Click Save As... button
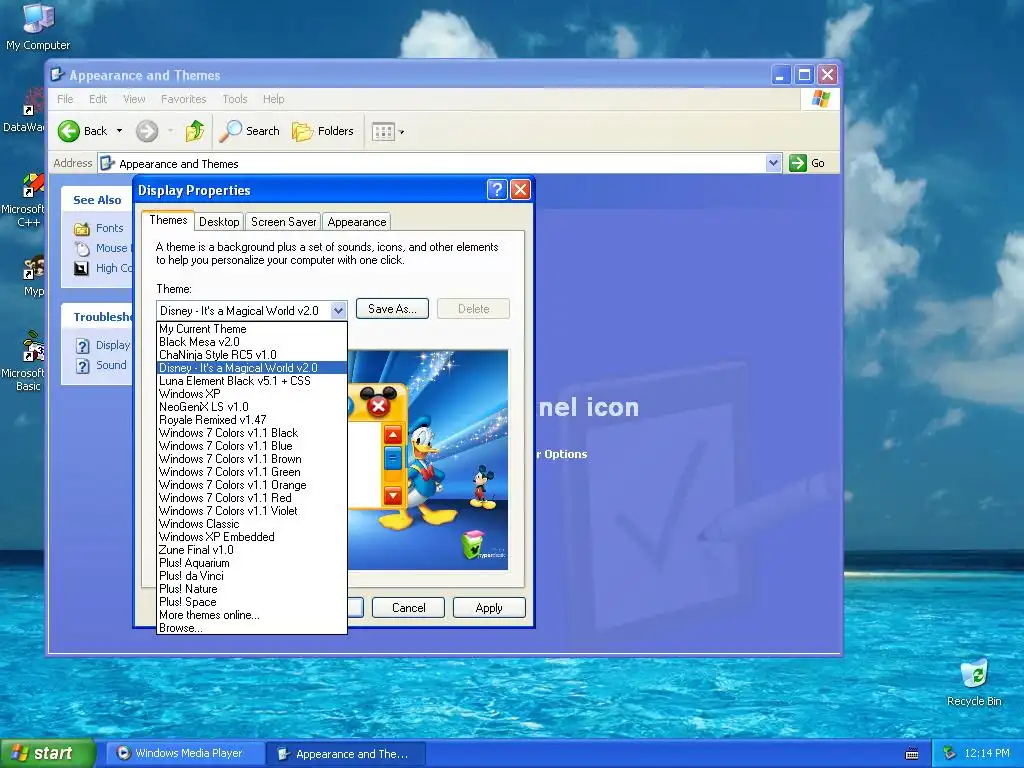The height and width of the screenshot is (768, 1024). coord(392,309)
